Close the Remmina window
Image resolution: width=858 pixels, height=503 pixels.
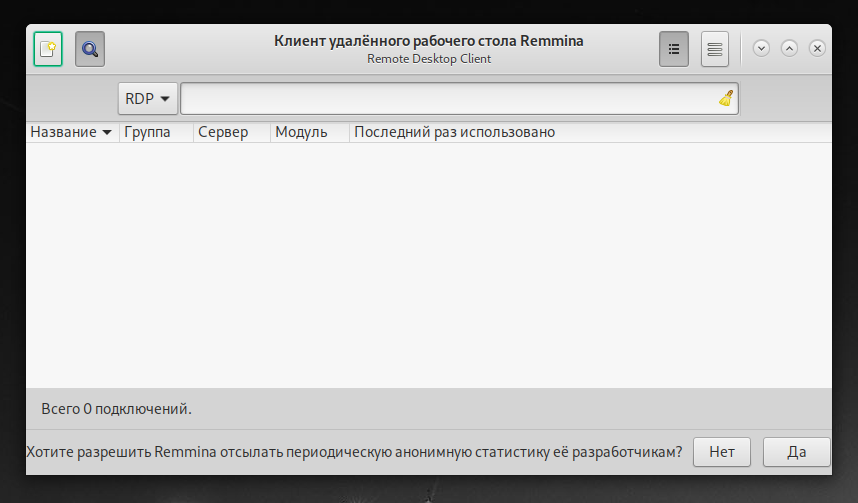tap(817, 48)
